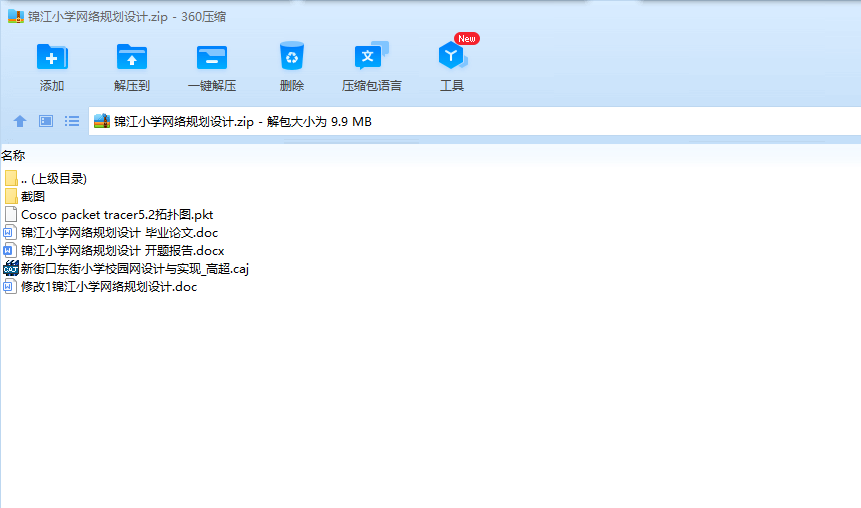Select '修改1锦江小学网络规划设计.doc'

click(x=109, y=287)
